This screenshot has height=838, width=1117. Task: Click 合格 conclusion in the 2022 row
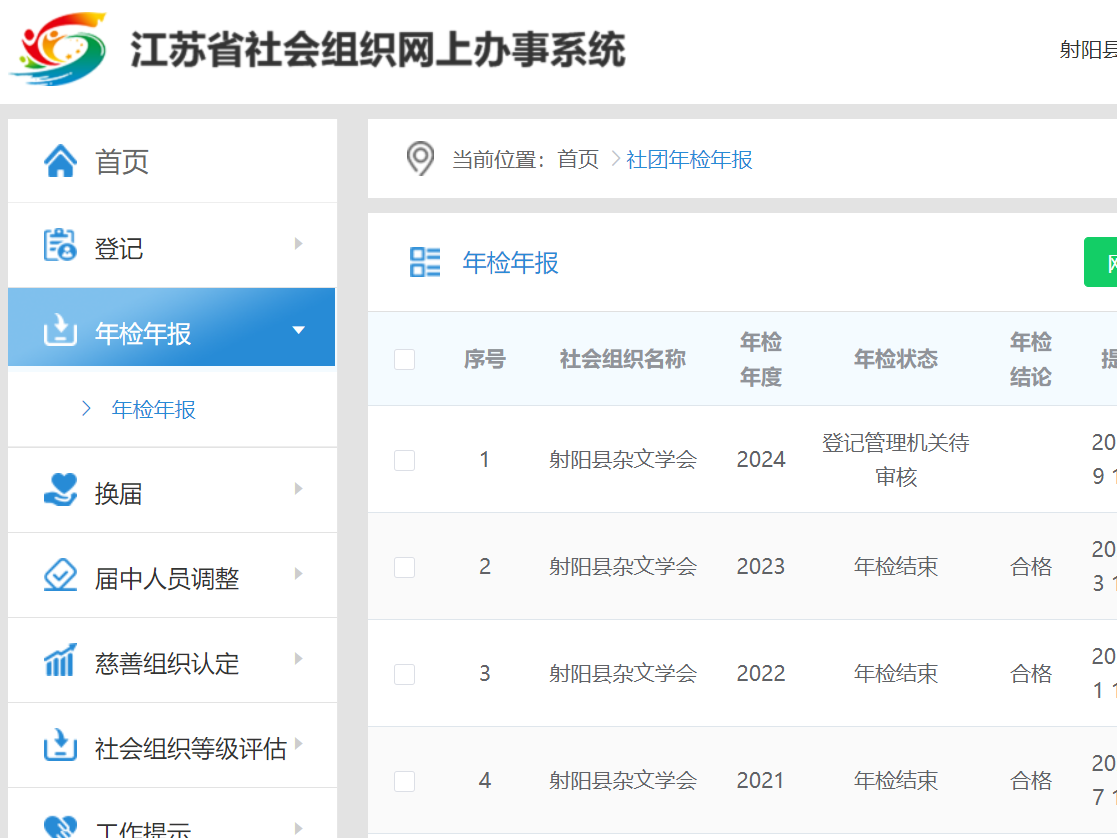pos(1030,673)
